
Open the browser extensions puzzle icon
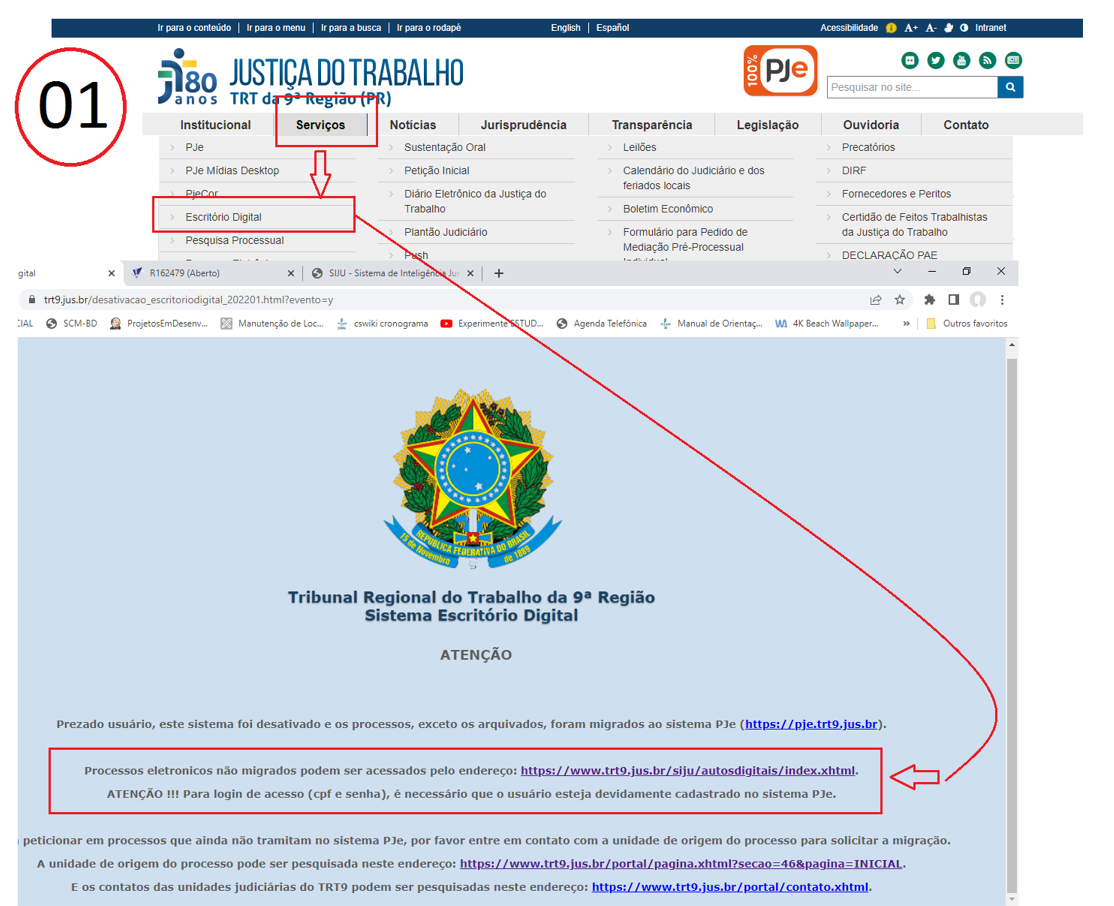[929, 300]
